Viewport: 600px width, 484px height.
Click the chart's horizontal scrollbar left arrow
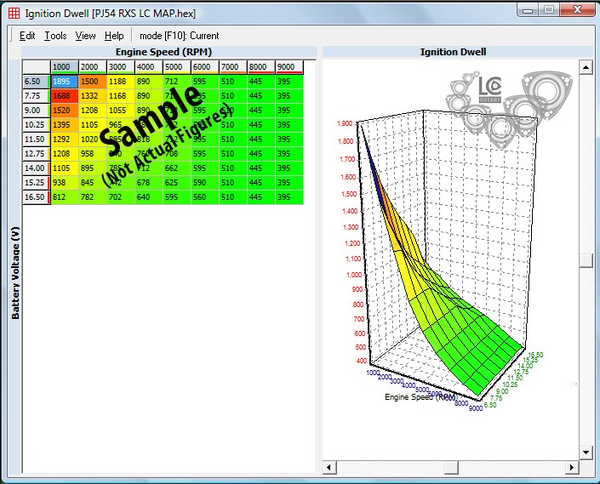329,467
